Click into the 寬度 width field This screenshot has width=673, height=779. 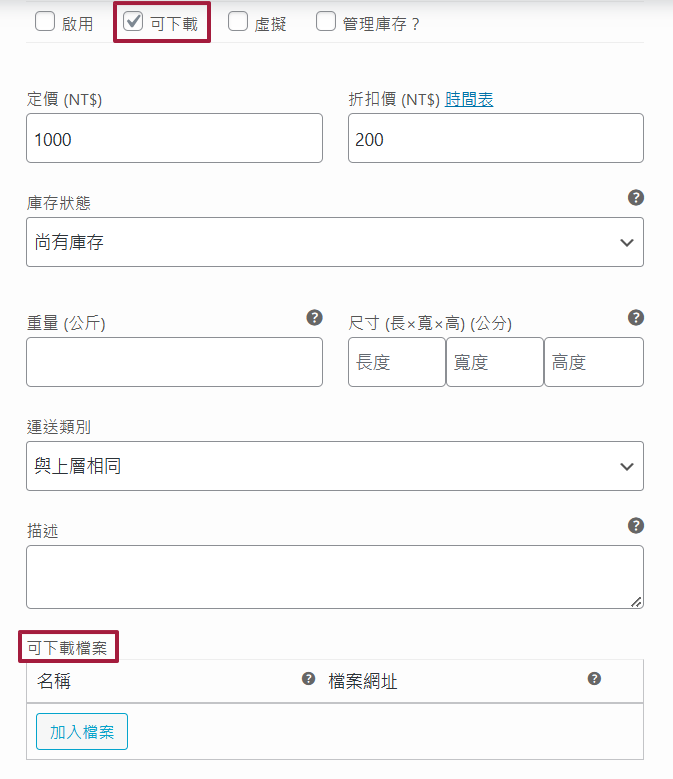[x=494, y=362]
